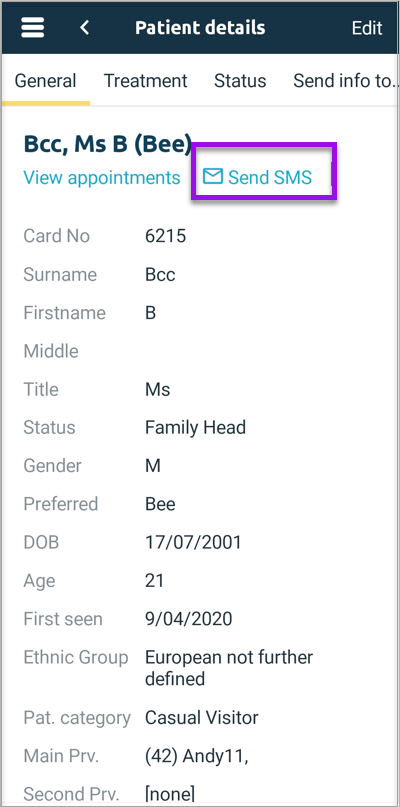This screenshot has height=807, width=400.
Task: Click the Card No value 6215
Action: point(165,236)
